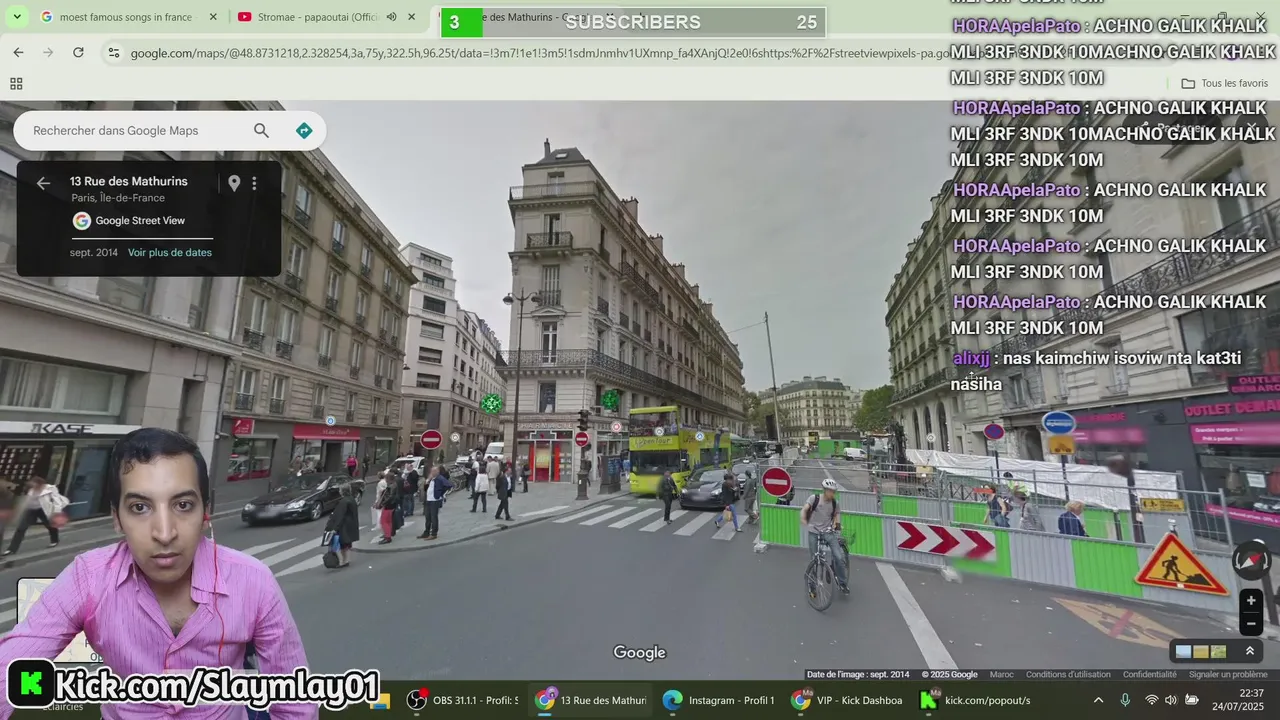The height and width of the screenshot is (720, 1280).
Task: Click 'Date de l'image : sept. 2014' caption
Action: pos(858,675)
